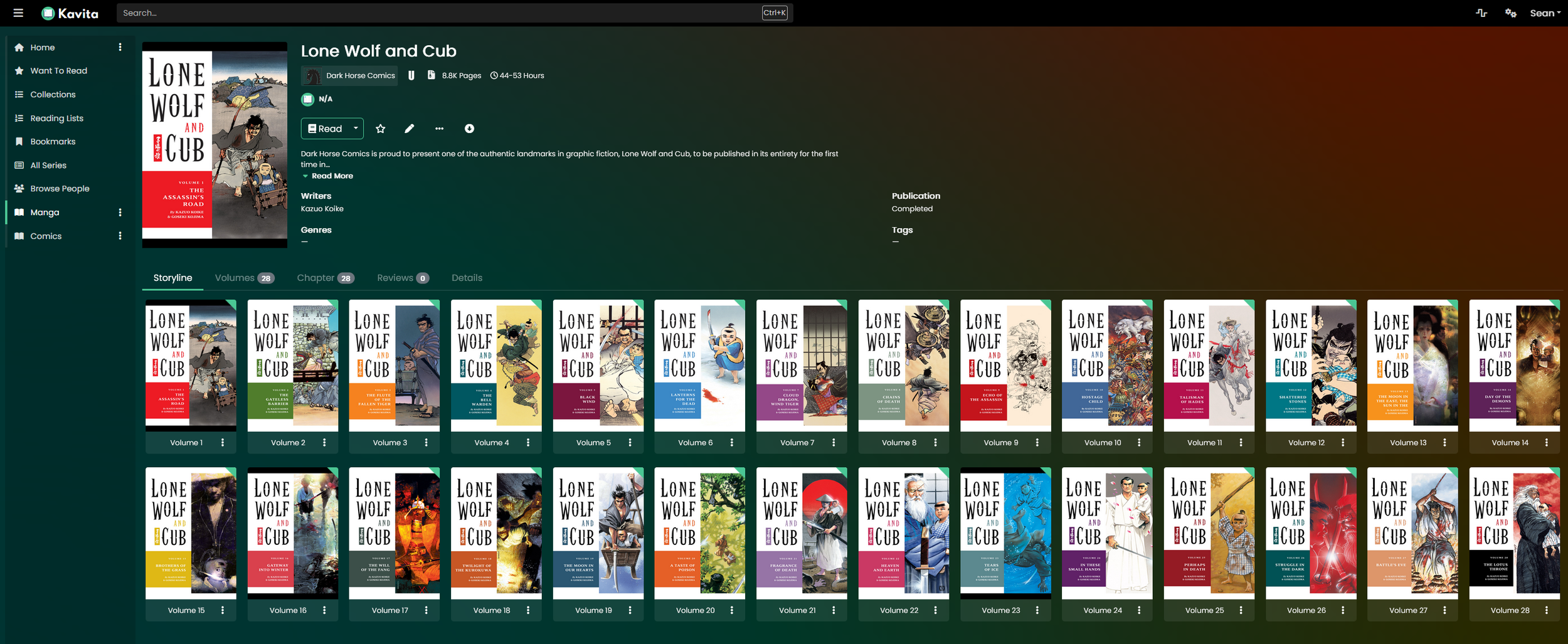Open Volume 10 three-dot menu
Image resolution: width=1568 pixels, height=644 pixels.
tap(1139, 443)
